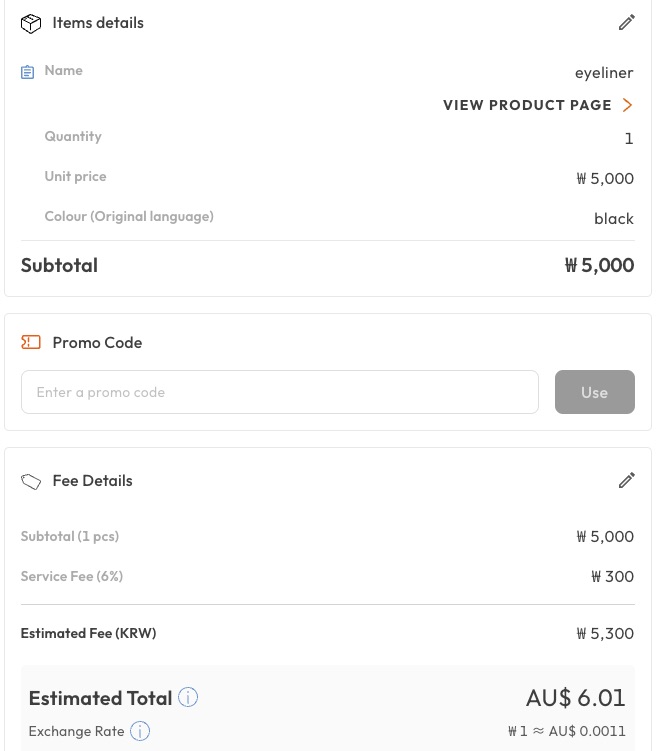Focus the promo code input field
The height and width of the screenshot is (751, 668).
[280, 392]
